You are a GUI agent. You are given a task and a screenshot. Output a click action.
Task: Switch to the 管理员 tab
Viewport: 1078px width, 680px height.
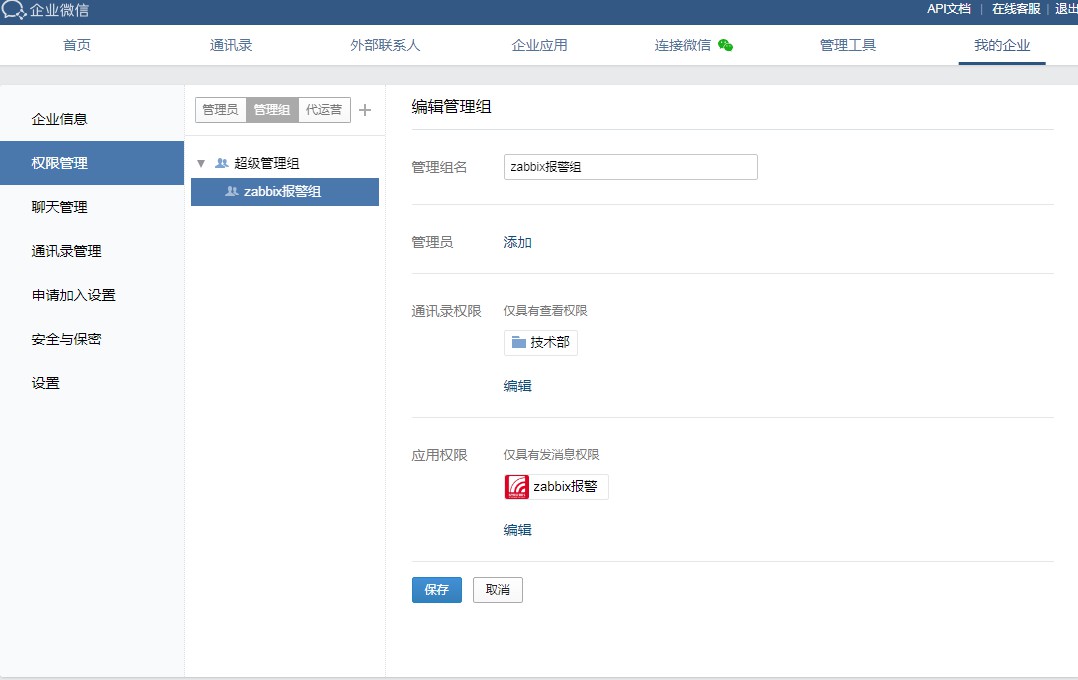click(220, 110)
